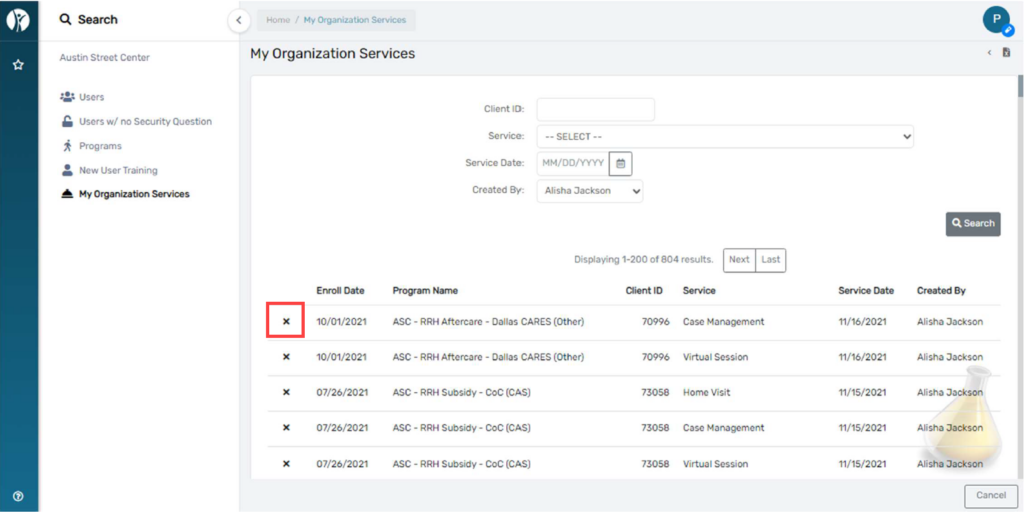Delete the 73058 Home Visit row

pyautogui.click(x=286, y=392)
